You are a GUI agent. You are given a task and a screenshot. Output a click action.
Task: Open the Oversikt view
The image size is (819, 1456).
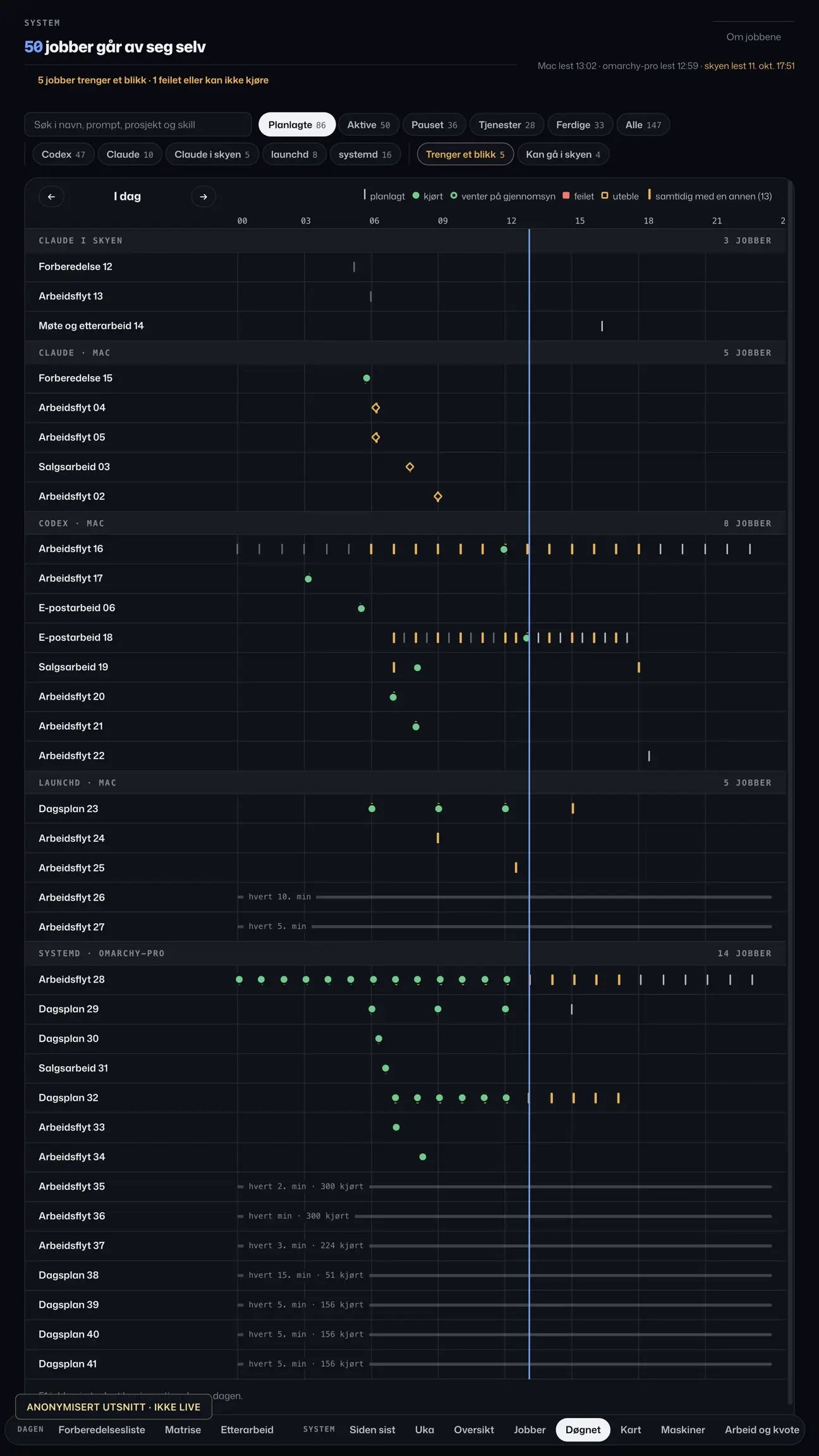point(474,1429)
